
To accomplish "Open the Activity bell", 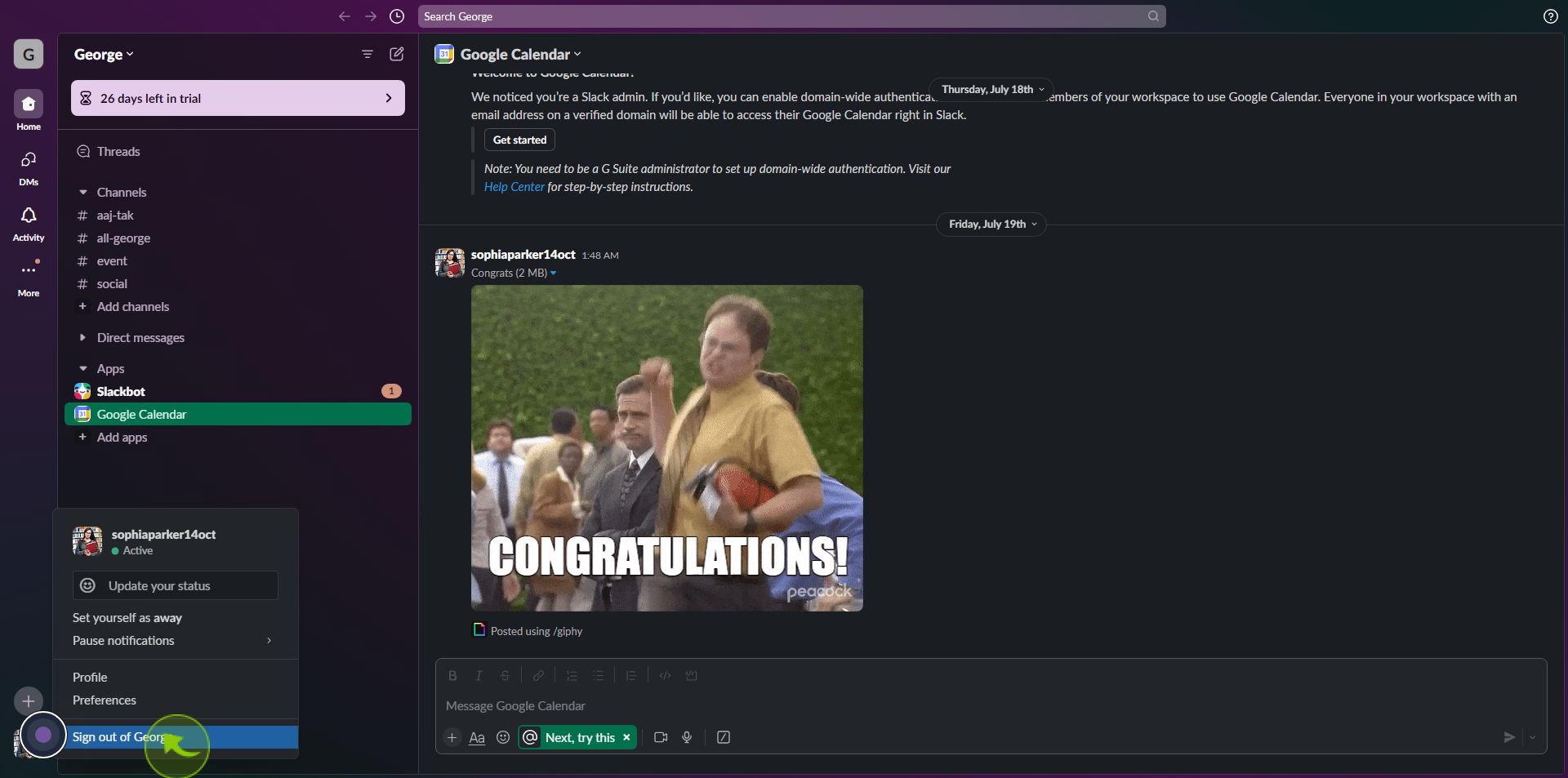I will click(29, 223).
